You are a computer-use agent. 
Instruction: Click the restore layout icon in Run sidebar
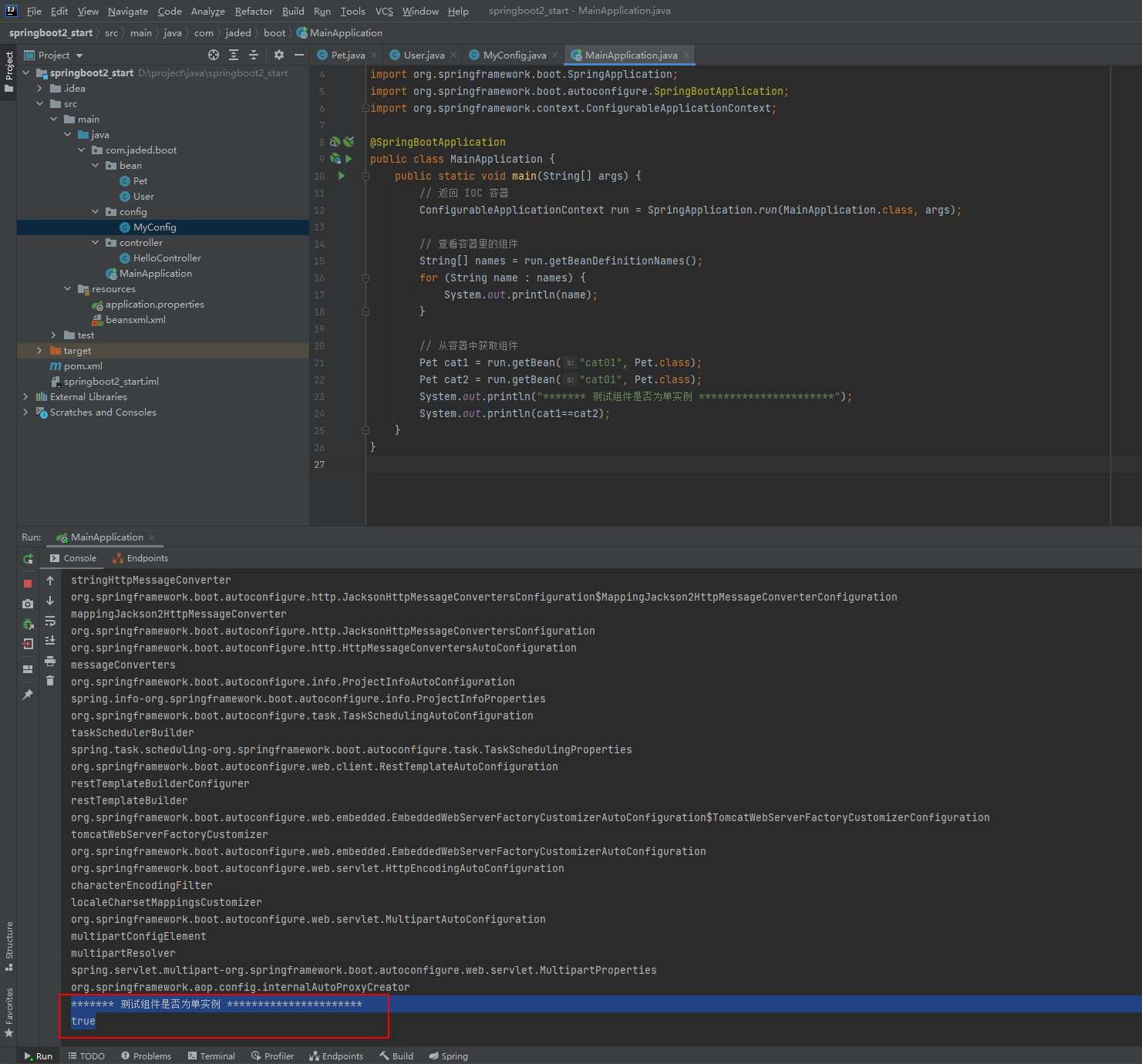coord(28,669)
